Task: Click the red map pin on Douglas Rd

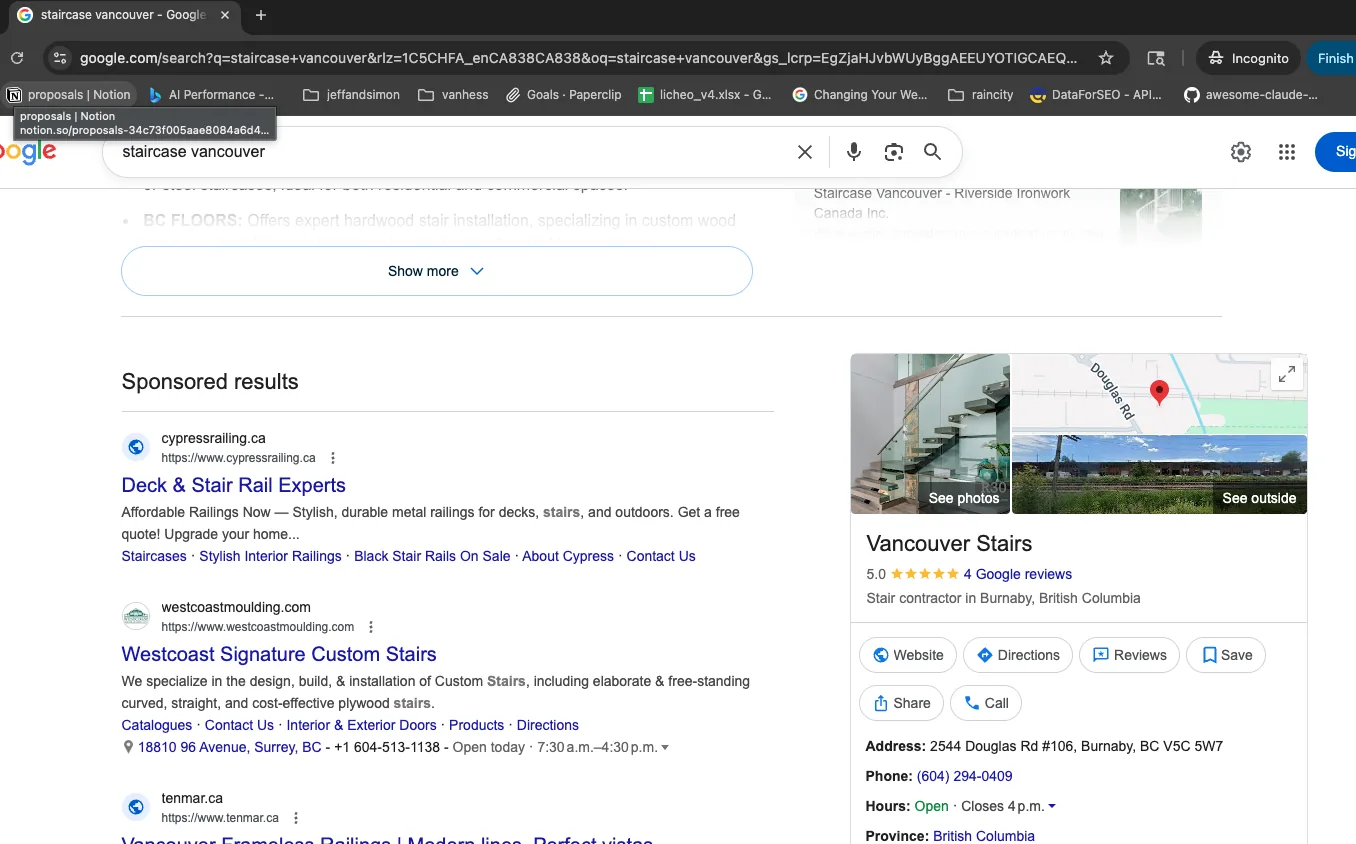Action: [x=1159, y=392]
